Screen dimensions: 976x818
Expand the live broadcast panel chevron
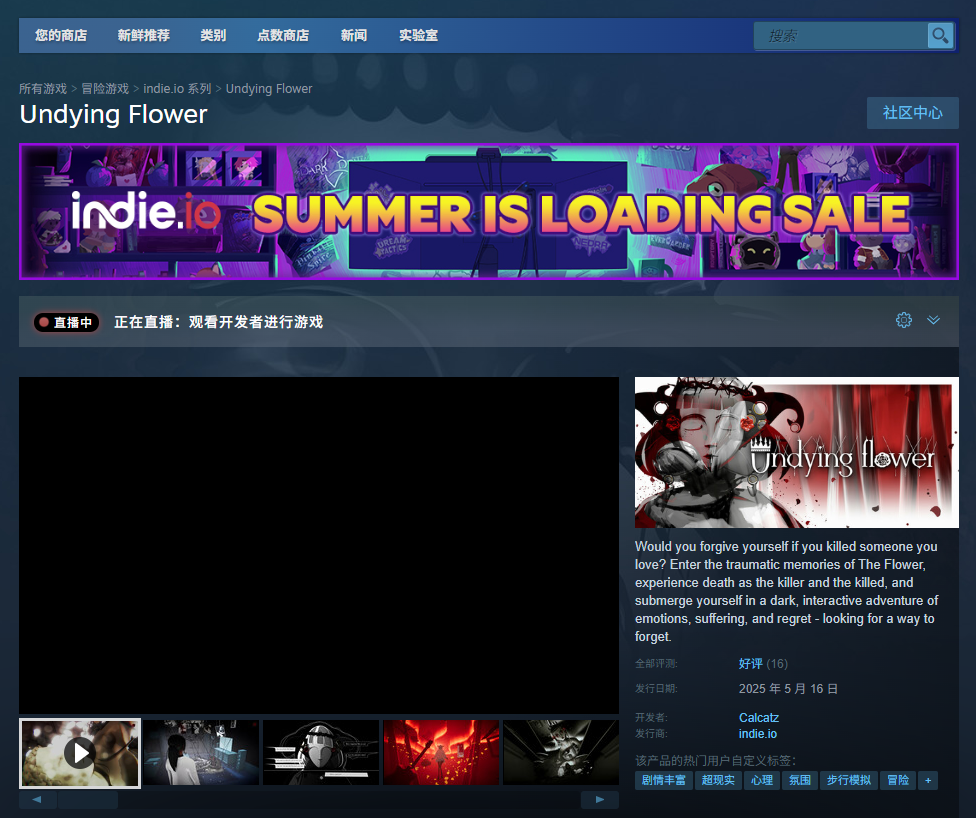(x=933, y=320)
